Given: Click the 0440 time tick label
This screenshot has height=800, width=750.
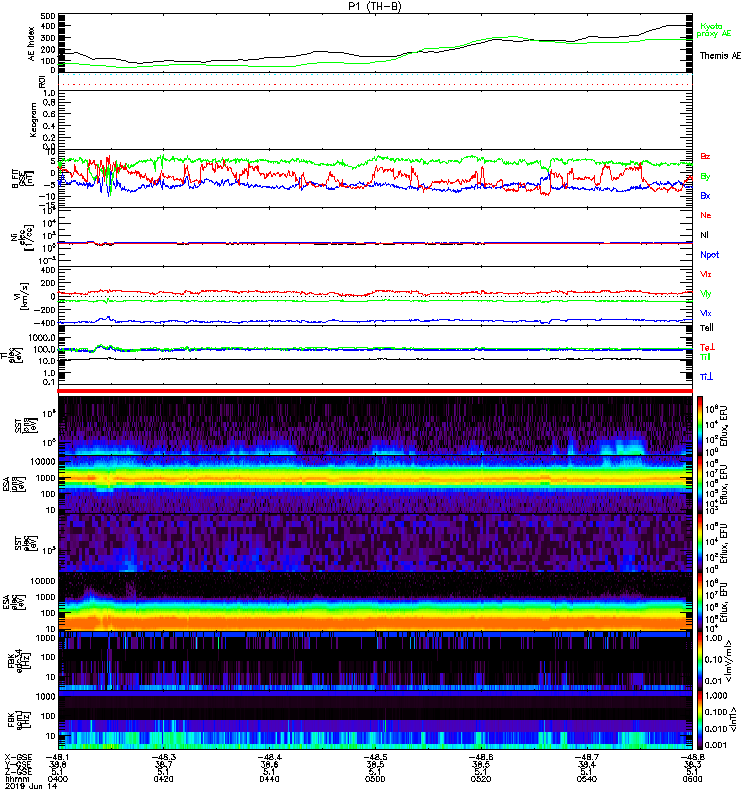Looking at the screenshot, I should point(269,779).
